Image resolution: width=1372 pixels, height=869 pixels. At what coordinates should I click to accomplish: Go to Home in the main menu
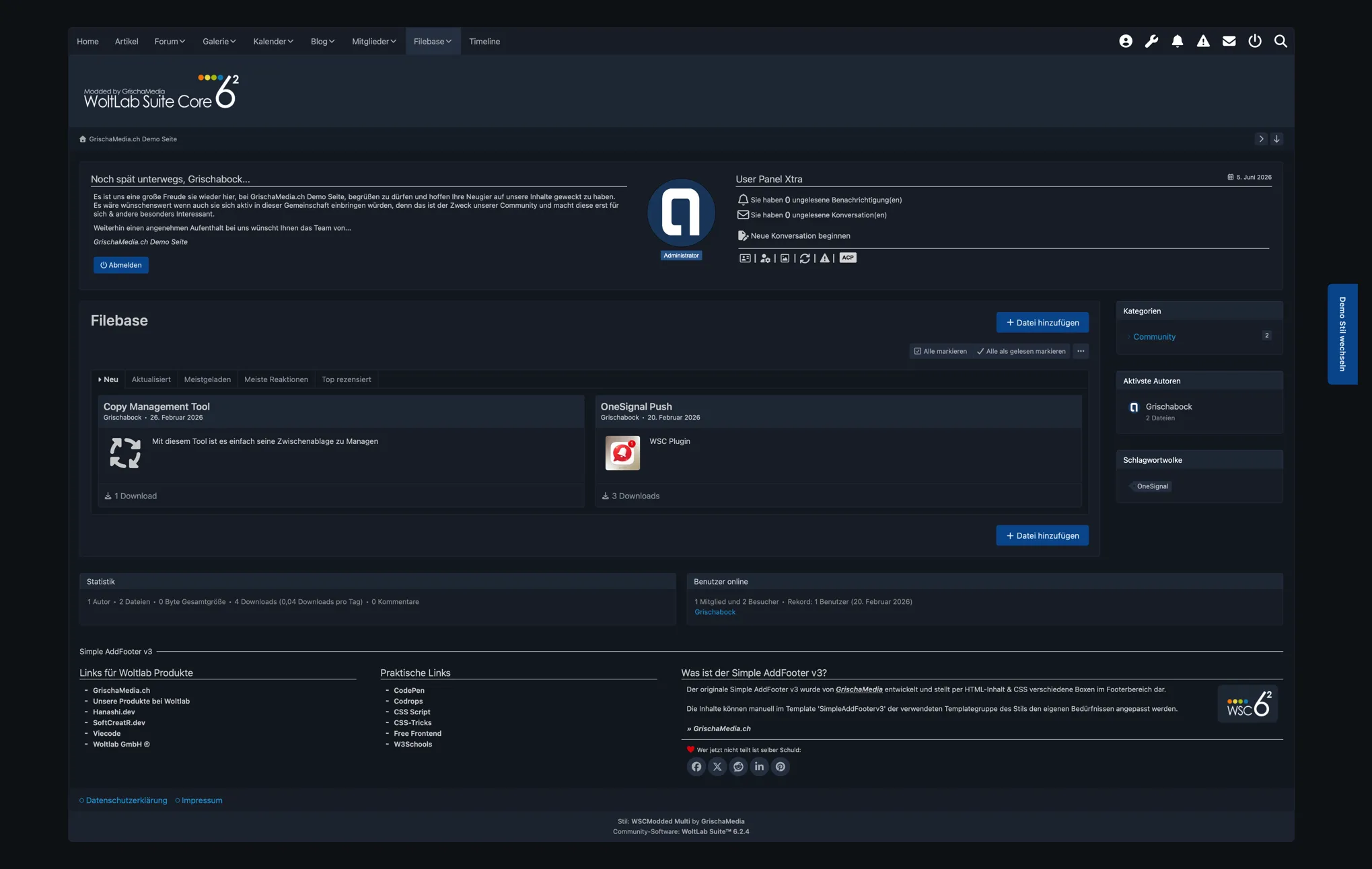87,42
